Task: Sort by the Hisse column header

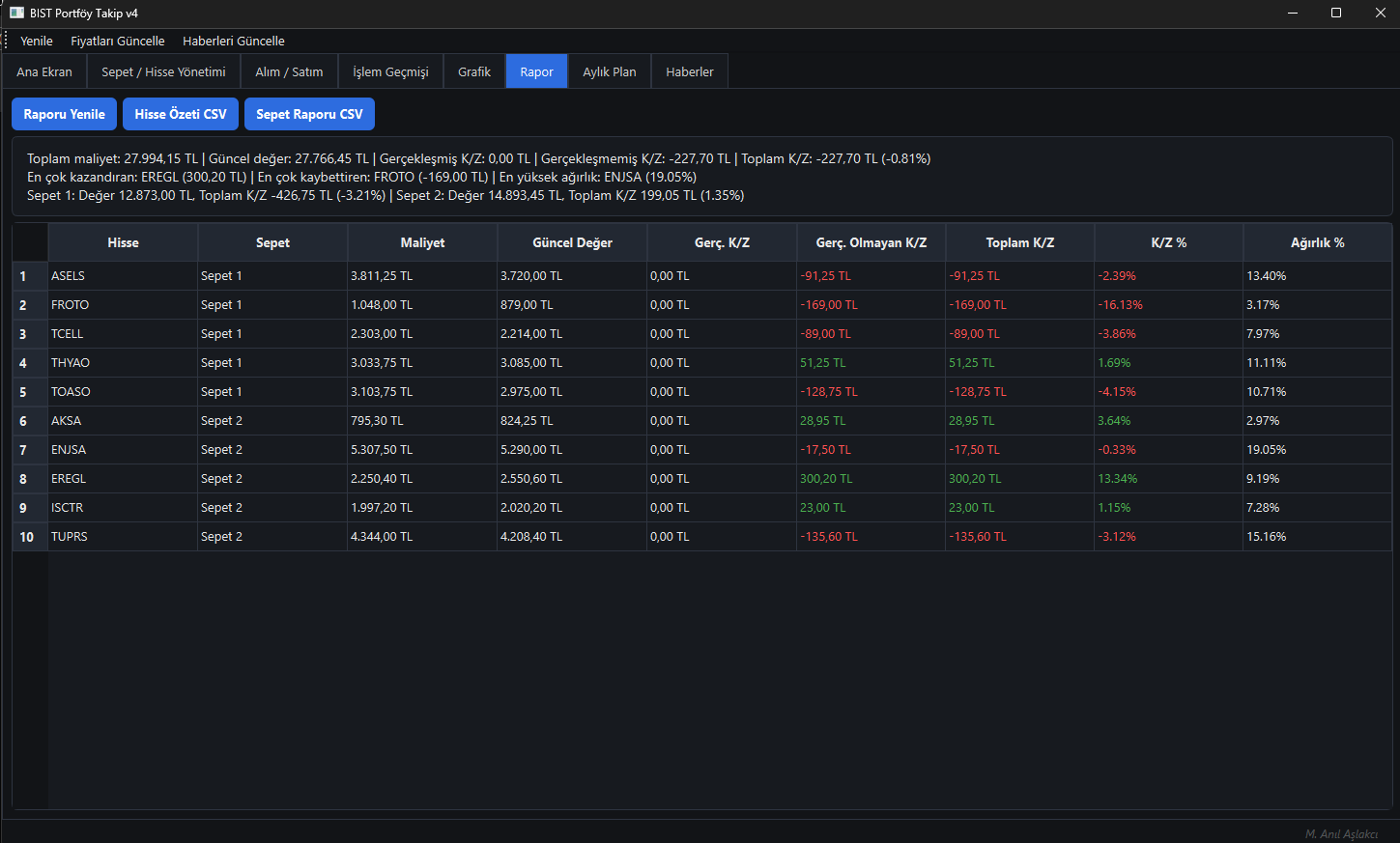Action: 123,242
